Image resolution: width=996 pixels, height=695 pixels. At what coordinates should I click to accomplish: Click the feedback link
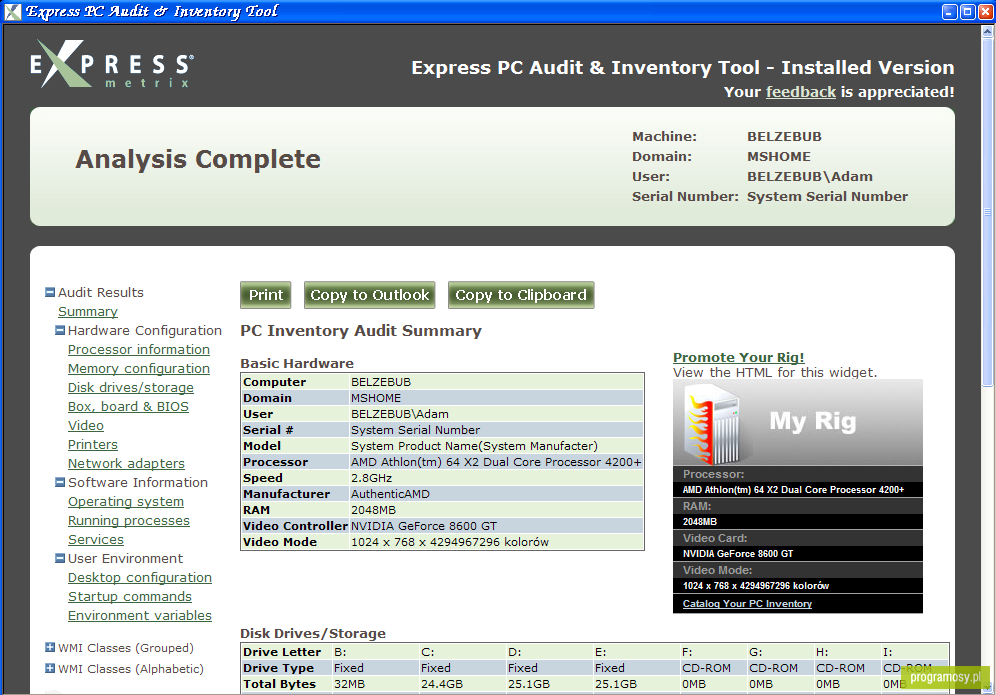[800, 92]
